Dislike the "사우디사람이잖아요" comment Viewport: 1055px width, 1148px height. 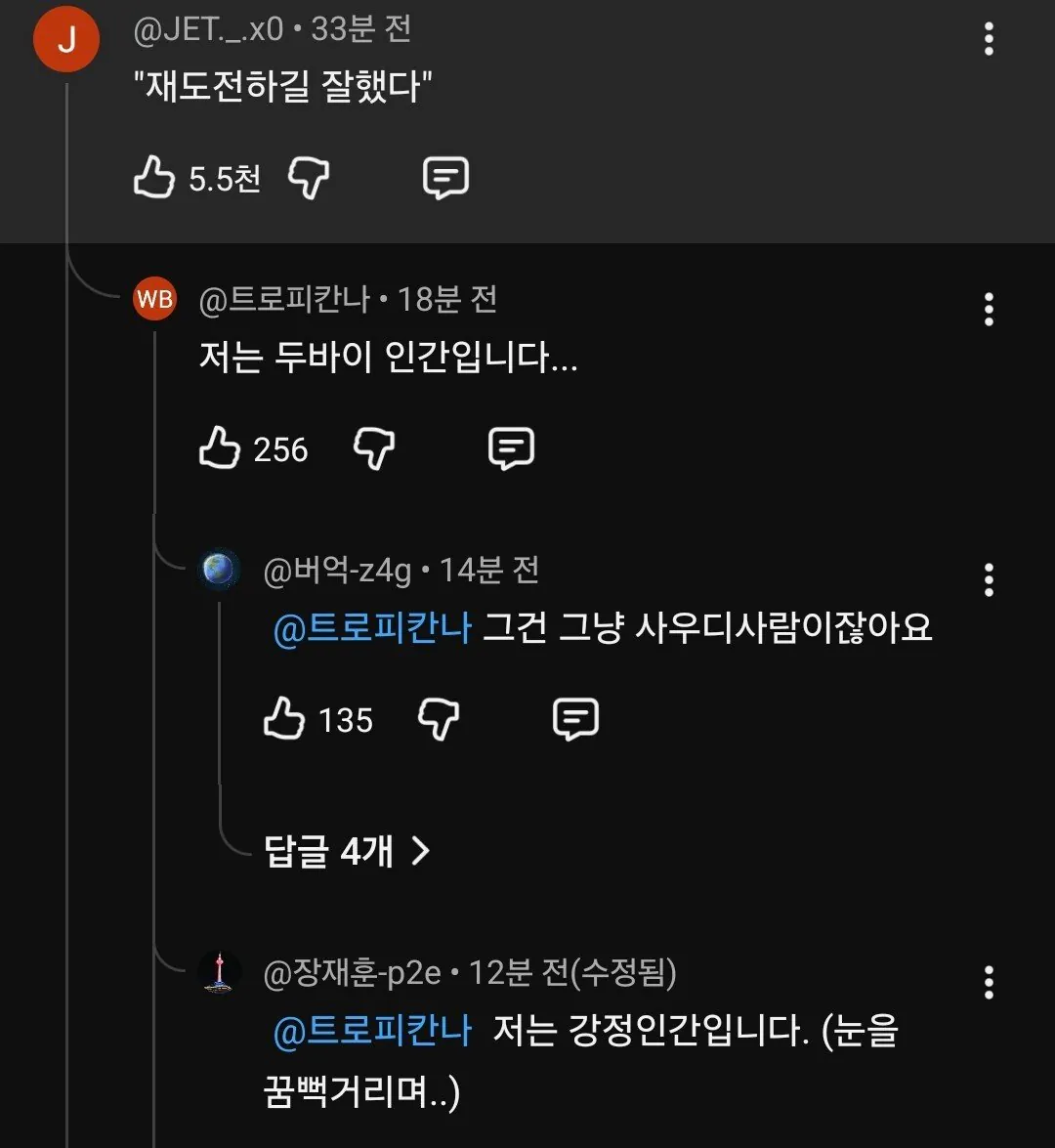[x=439, y=720]
